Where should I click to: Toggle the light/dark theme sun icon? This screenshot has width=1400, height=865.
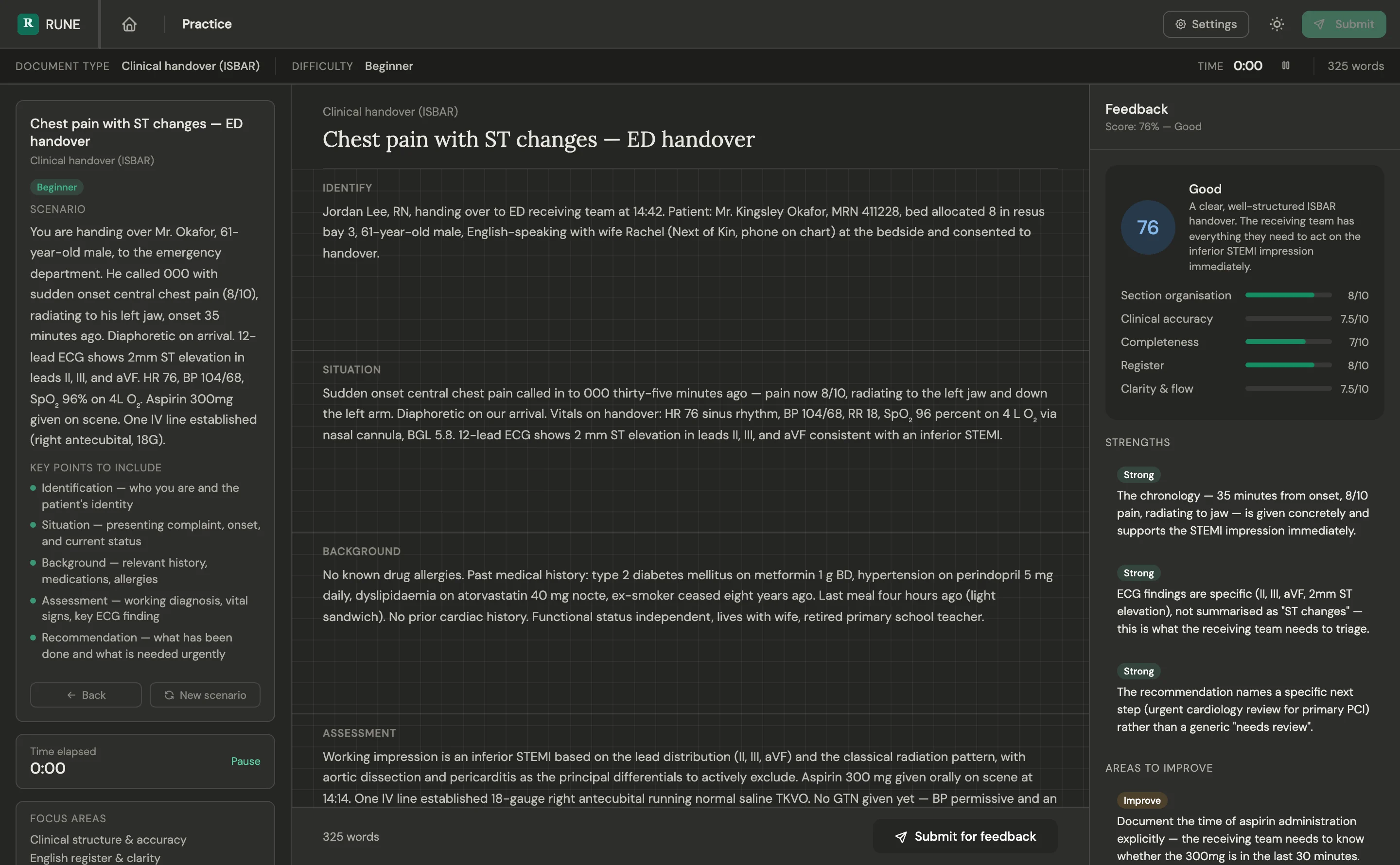[x=1277, y=24]
